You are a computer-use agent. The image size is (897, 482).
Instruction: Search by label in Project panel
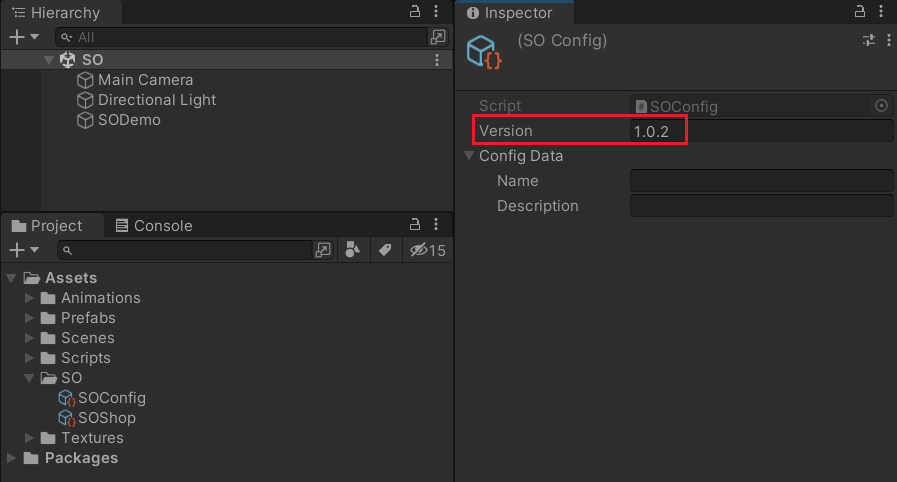(385, 250)
